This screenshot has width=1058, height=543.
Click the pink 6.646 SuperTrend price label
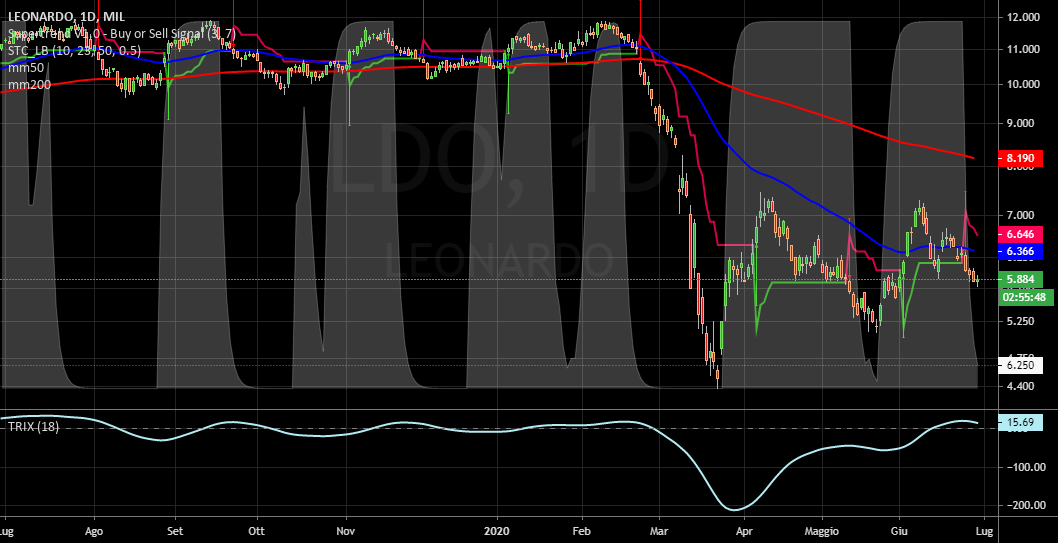coord(1020,234)
